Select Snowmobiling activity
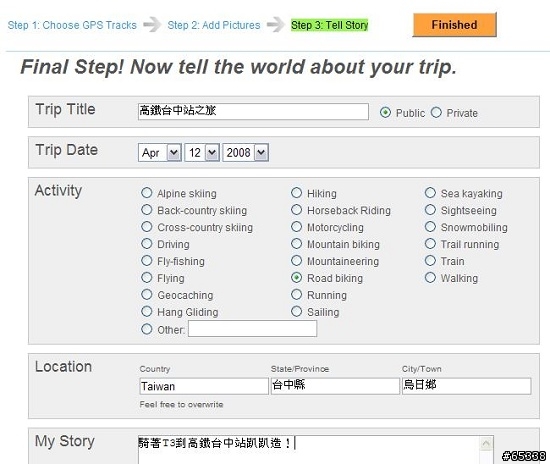 click(x=430, y=227)
